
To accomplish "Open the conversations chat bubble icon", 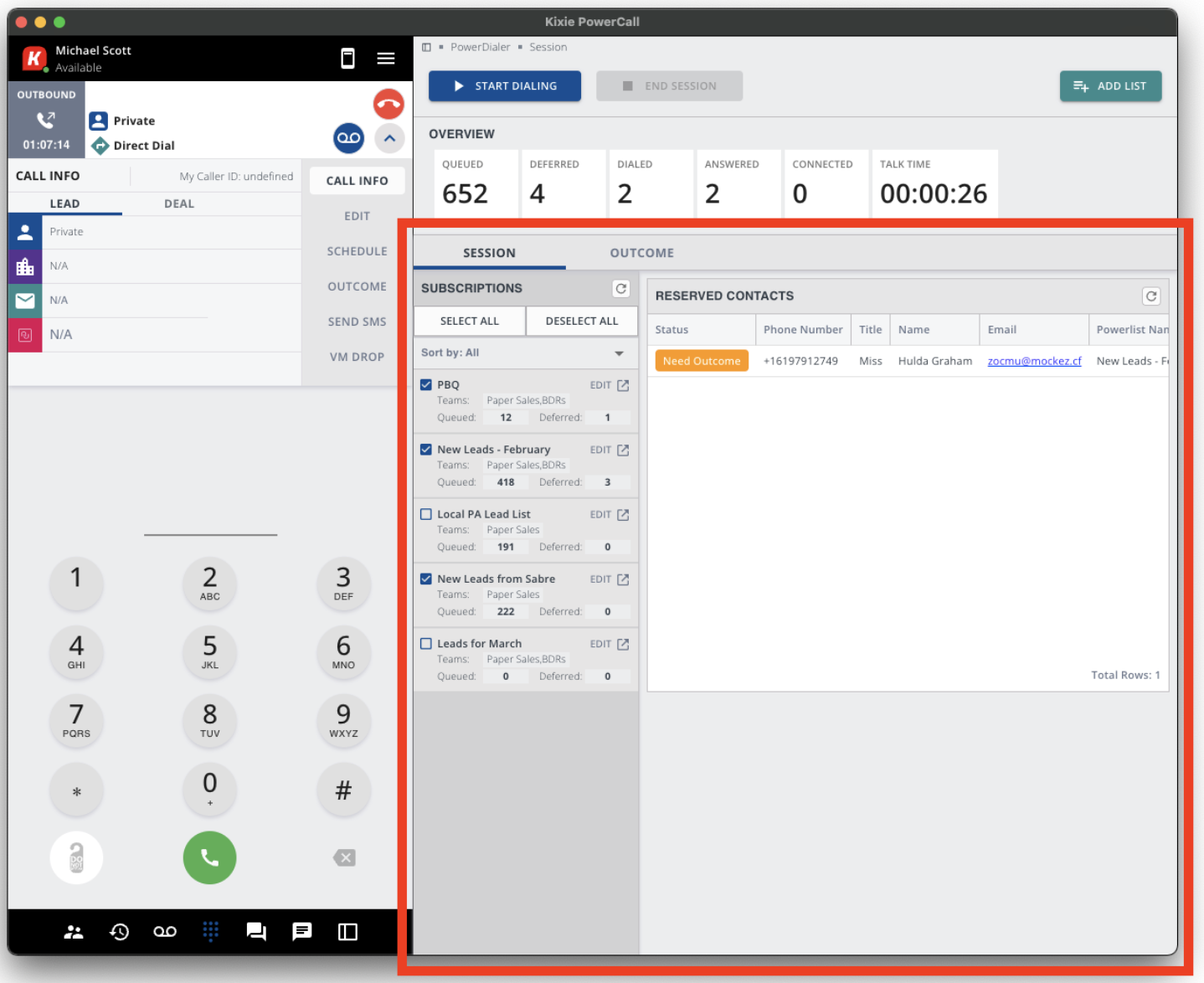I will pyautogui.click(x=256, y=931).
